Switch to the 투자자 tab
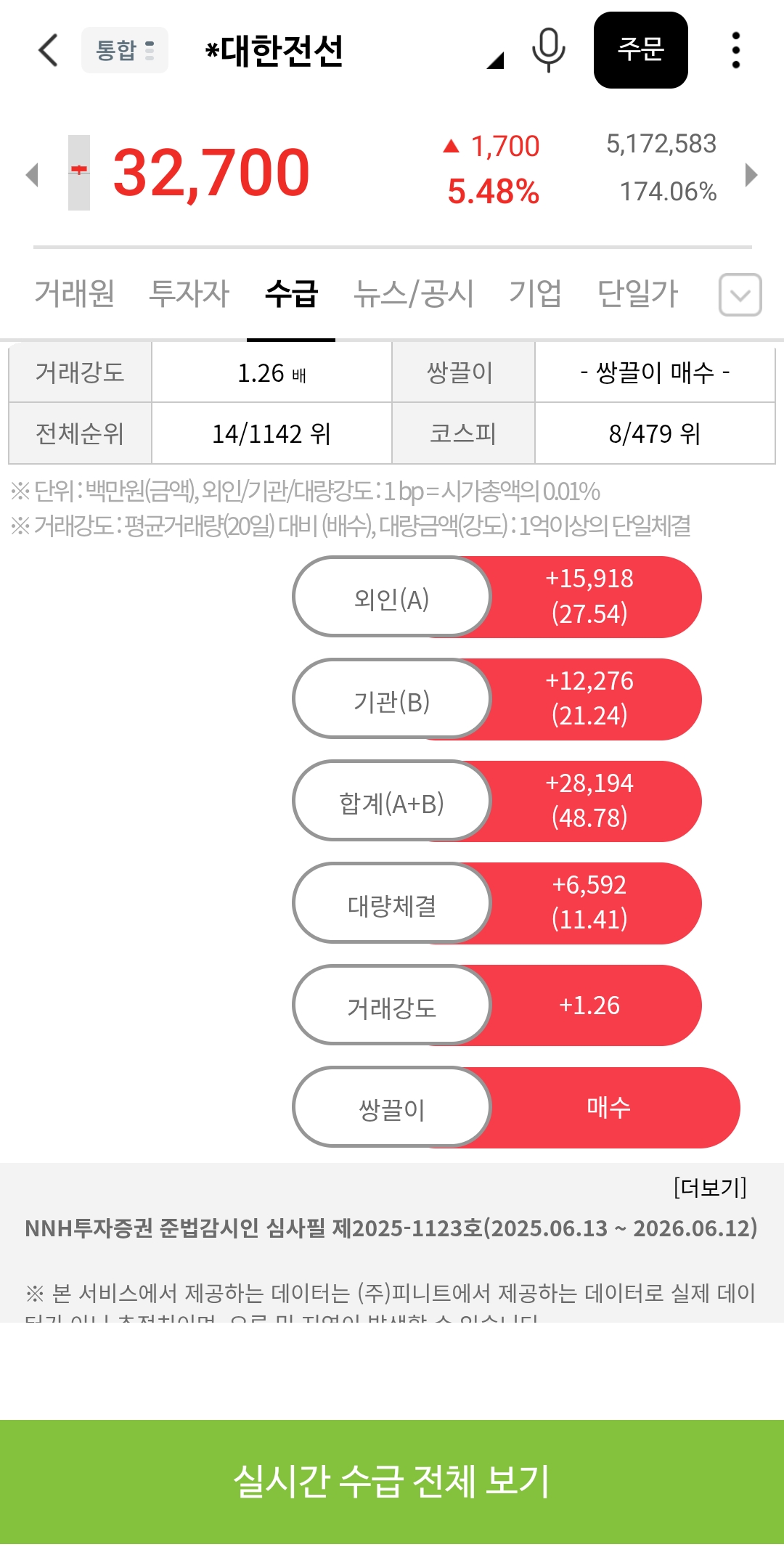Image resolution: width=784 pixels, height=1547 pixels. tap(189, 294)
